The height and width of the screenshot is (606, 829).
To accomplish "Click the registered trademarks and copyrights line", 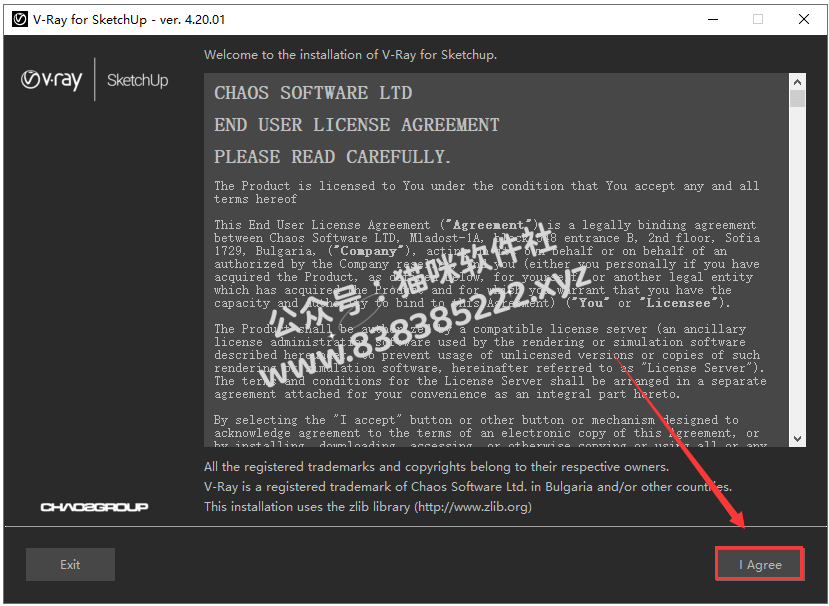I will point(436,466).
